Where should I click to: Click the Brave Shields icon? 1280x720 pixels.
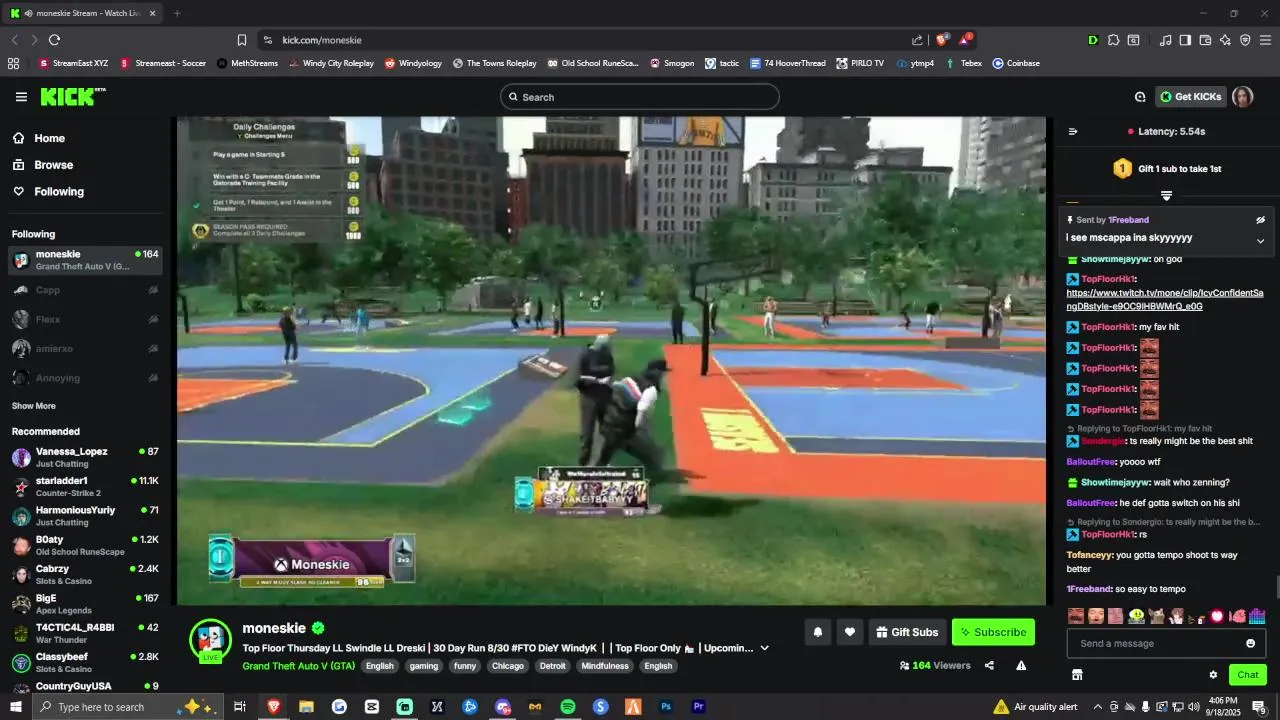941,40
